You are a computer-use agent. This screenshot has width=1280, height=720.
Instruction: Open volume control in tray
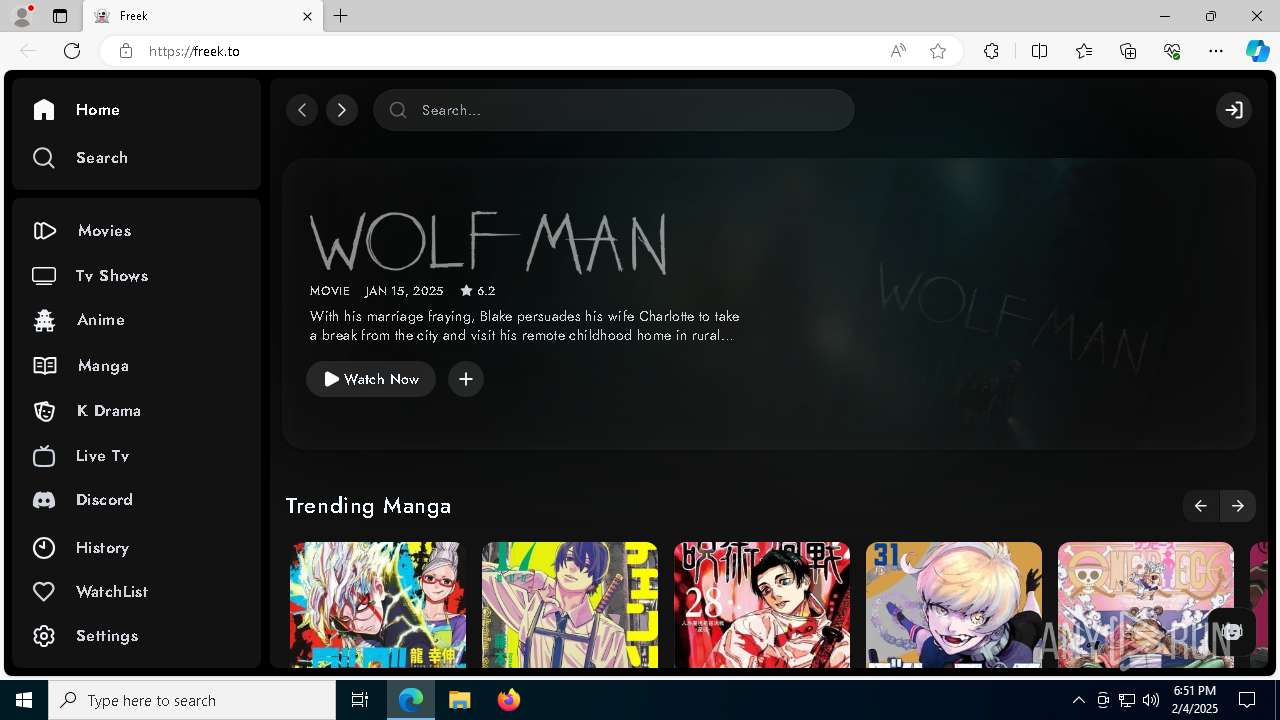[x=1150, y=700]
